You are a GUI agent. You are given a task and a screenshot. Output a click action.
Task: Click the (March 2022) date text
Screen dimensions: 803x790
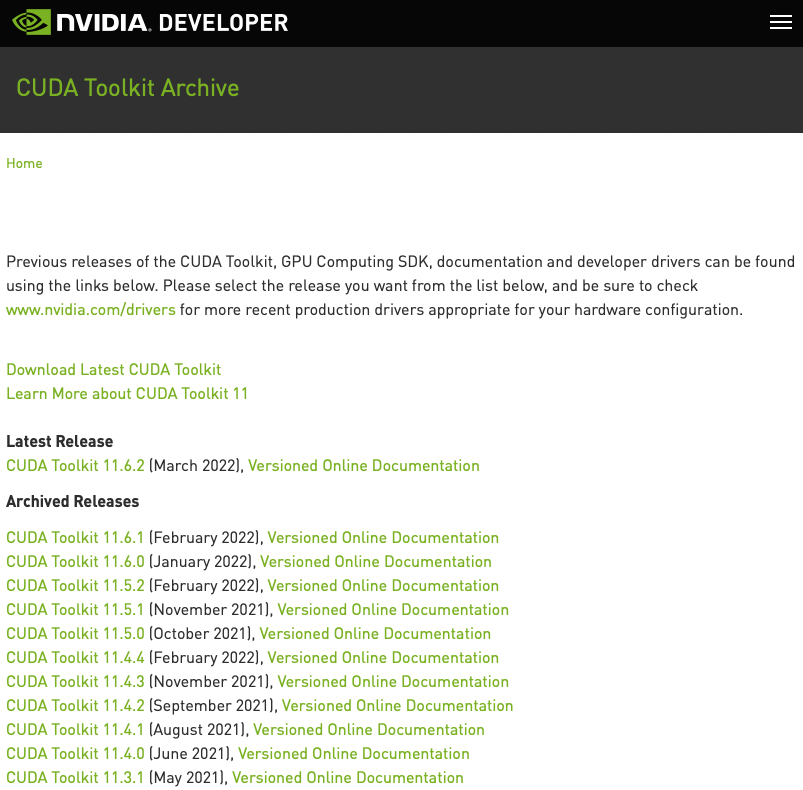[x=194, y=466]
